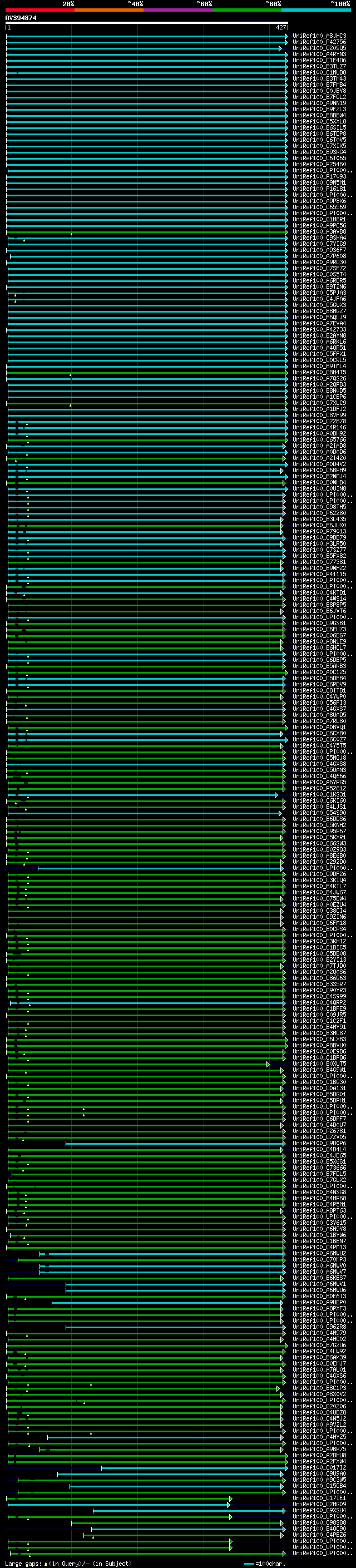Screen dimensions: 356x1568
Task: Click the arrowhead of the UniRef100_Q171E1 alignment
Action: (x=231, y=1498)
